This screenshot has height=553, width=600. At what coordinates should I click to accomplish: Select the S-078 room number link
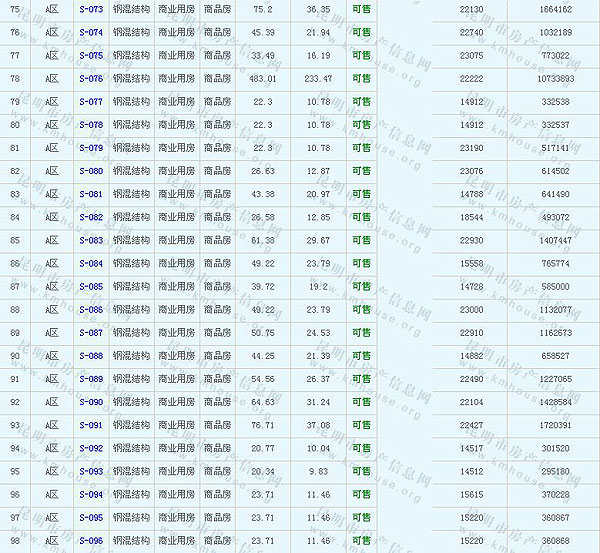(90, 125)
